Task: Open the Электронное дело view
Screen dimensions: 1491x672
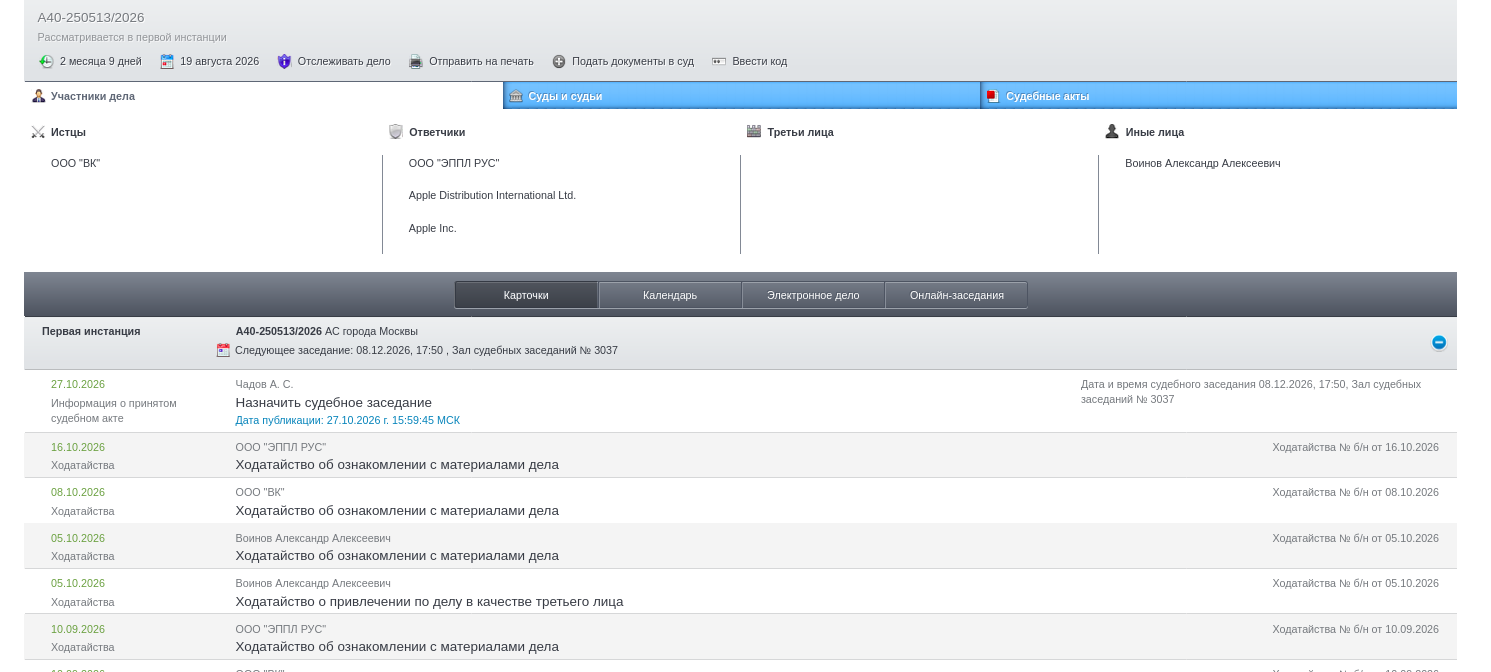Action: (x=813, y=295)
